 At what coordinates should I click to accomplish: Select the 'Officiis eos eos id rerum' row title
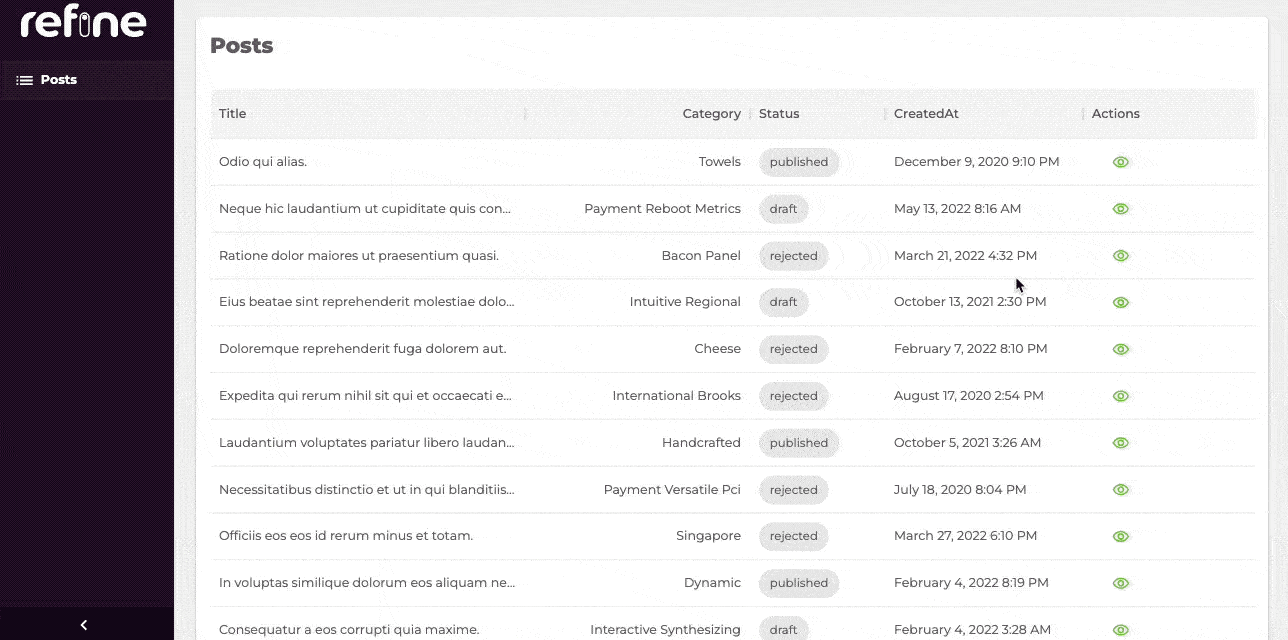346,536
